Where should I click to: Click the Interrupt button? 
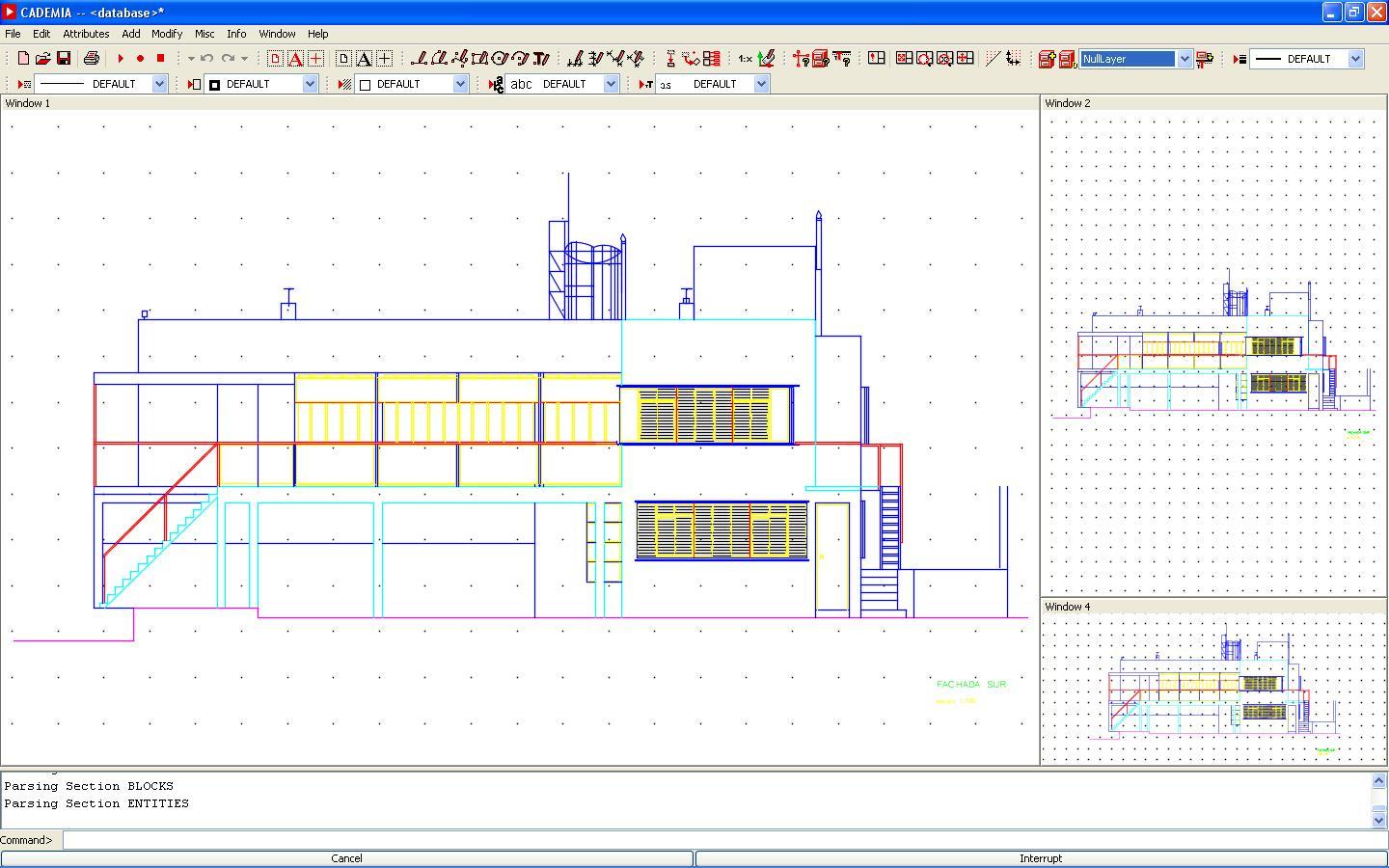1041,858
